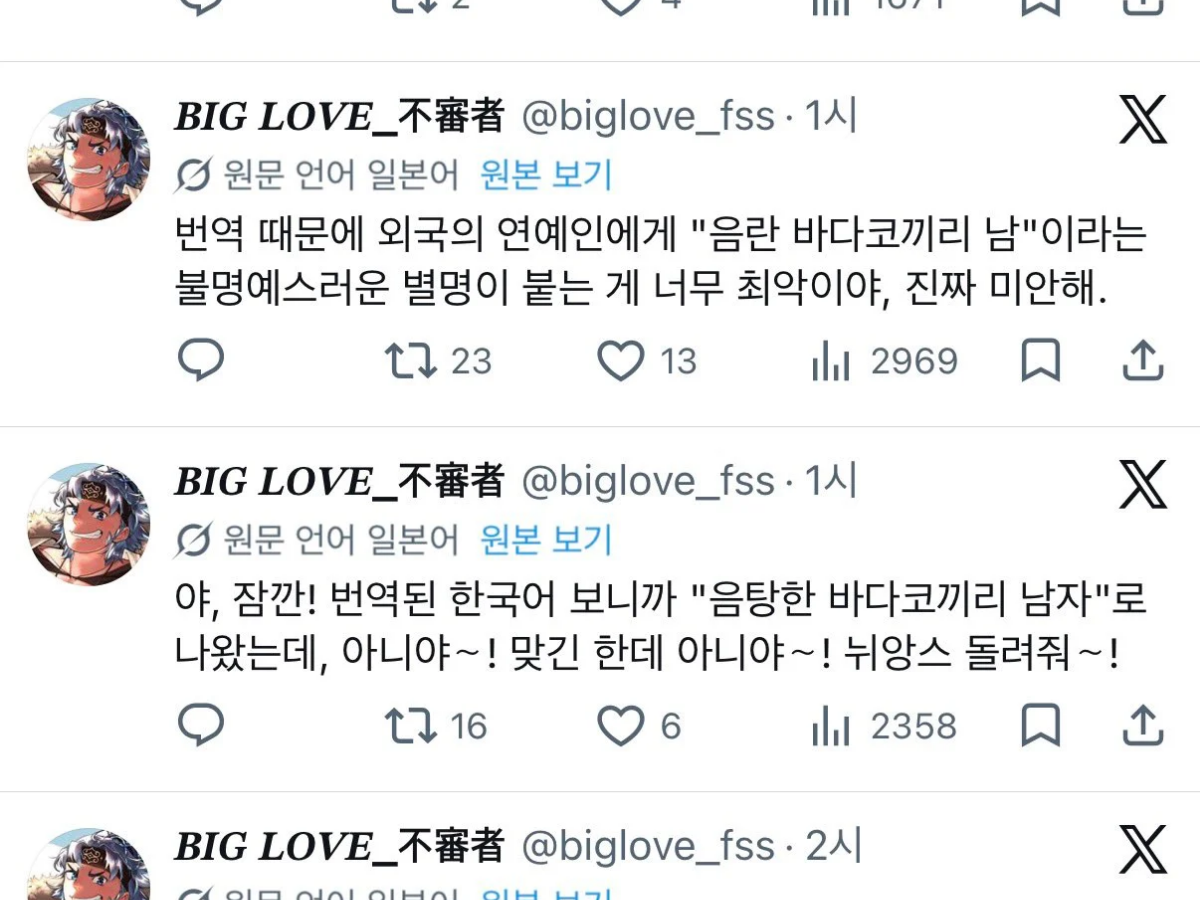Open X logo on the 2시 tweet
Viewport: 1200px width, 900px height.
(1142, 850)
